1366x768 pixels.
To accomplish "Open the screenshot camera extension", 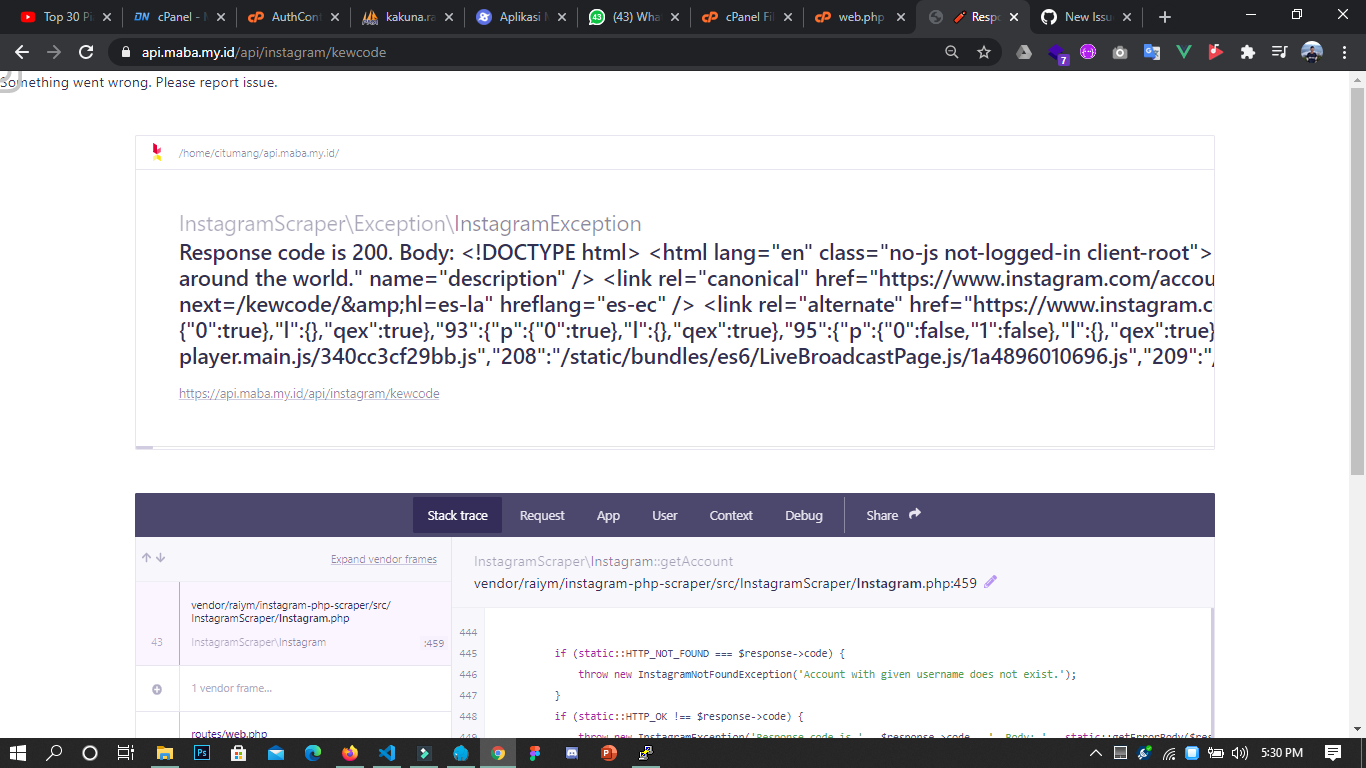I will pos(1119,52).
